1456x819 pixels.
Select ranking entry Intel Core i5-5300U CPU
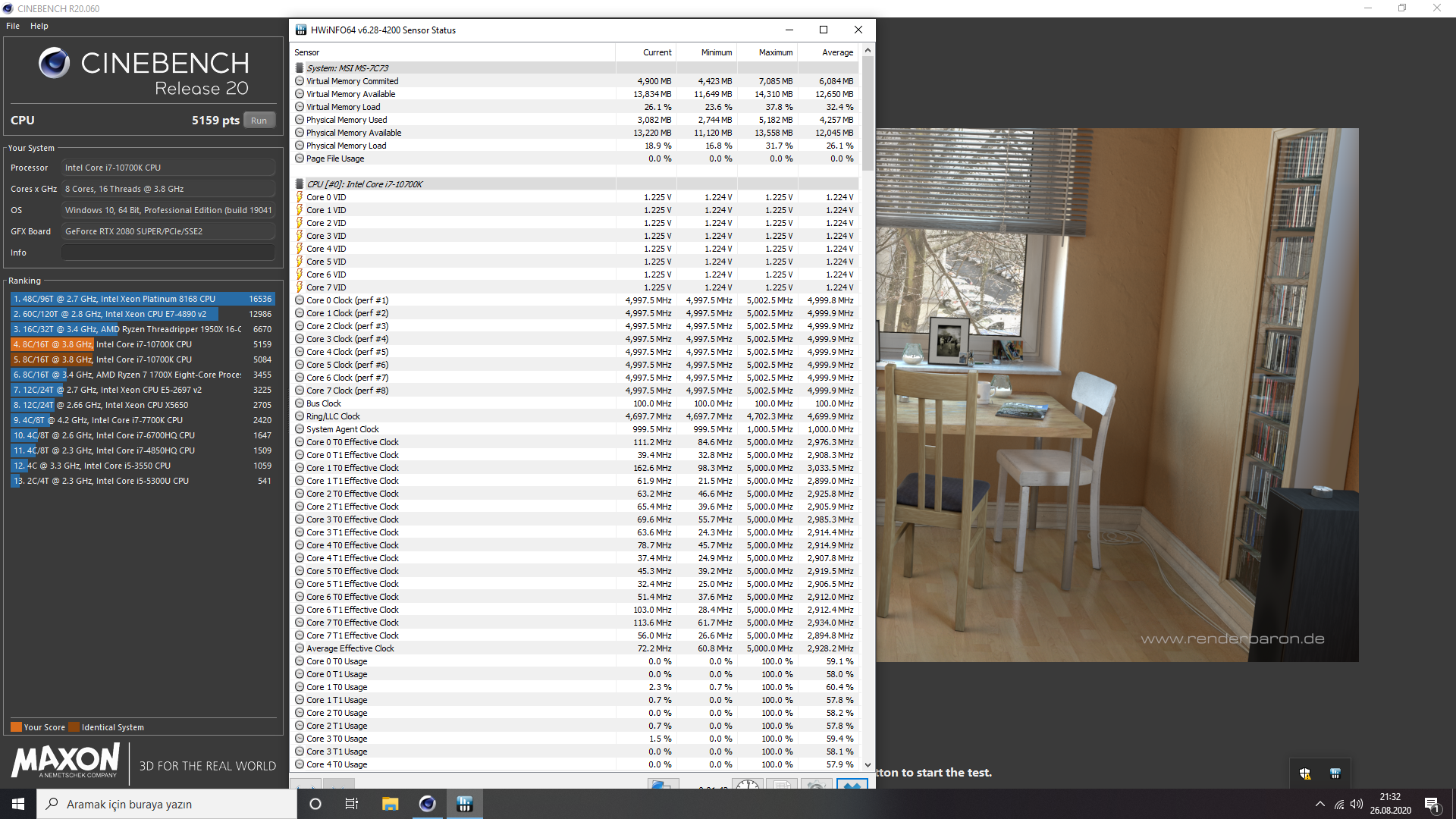(142, 481)
